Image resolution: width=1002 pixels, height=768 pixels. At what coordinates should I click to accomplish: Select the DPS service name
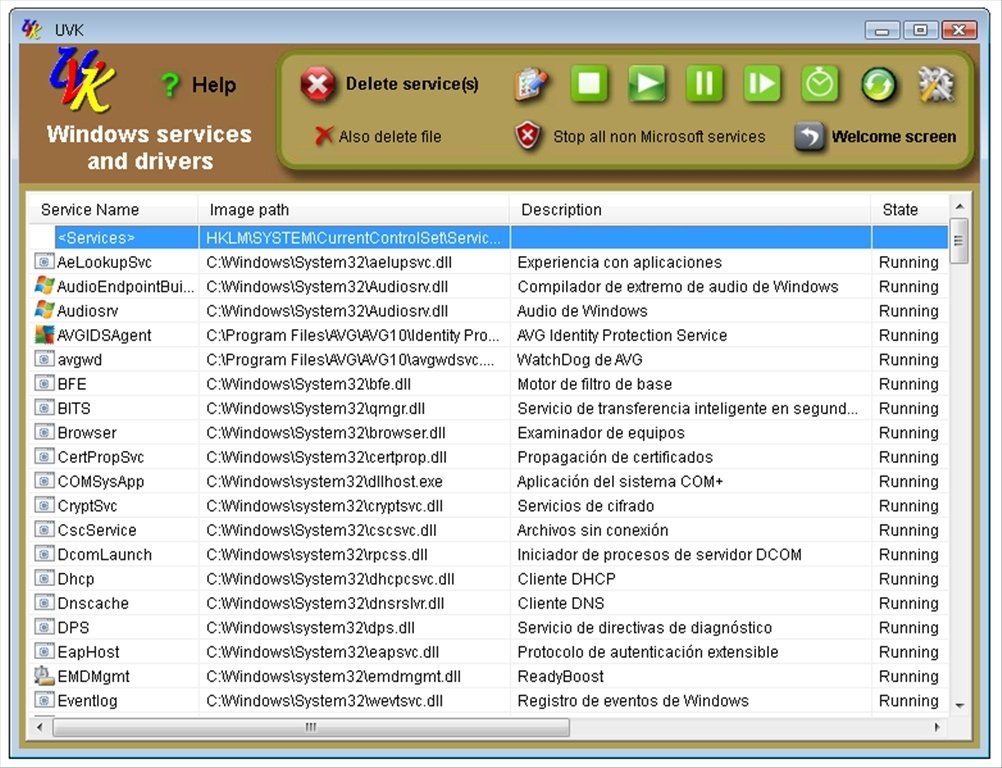(73, 627)
